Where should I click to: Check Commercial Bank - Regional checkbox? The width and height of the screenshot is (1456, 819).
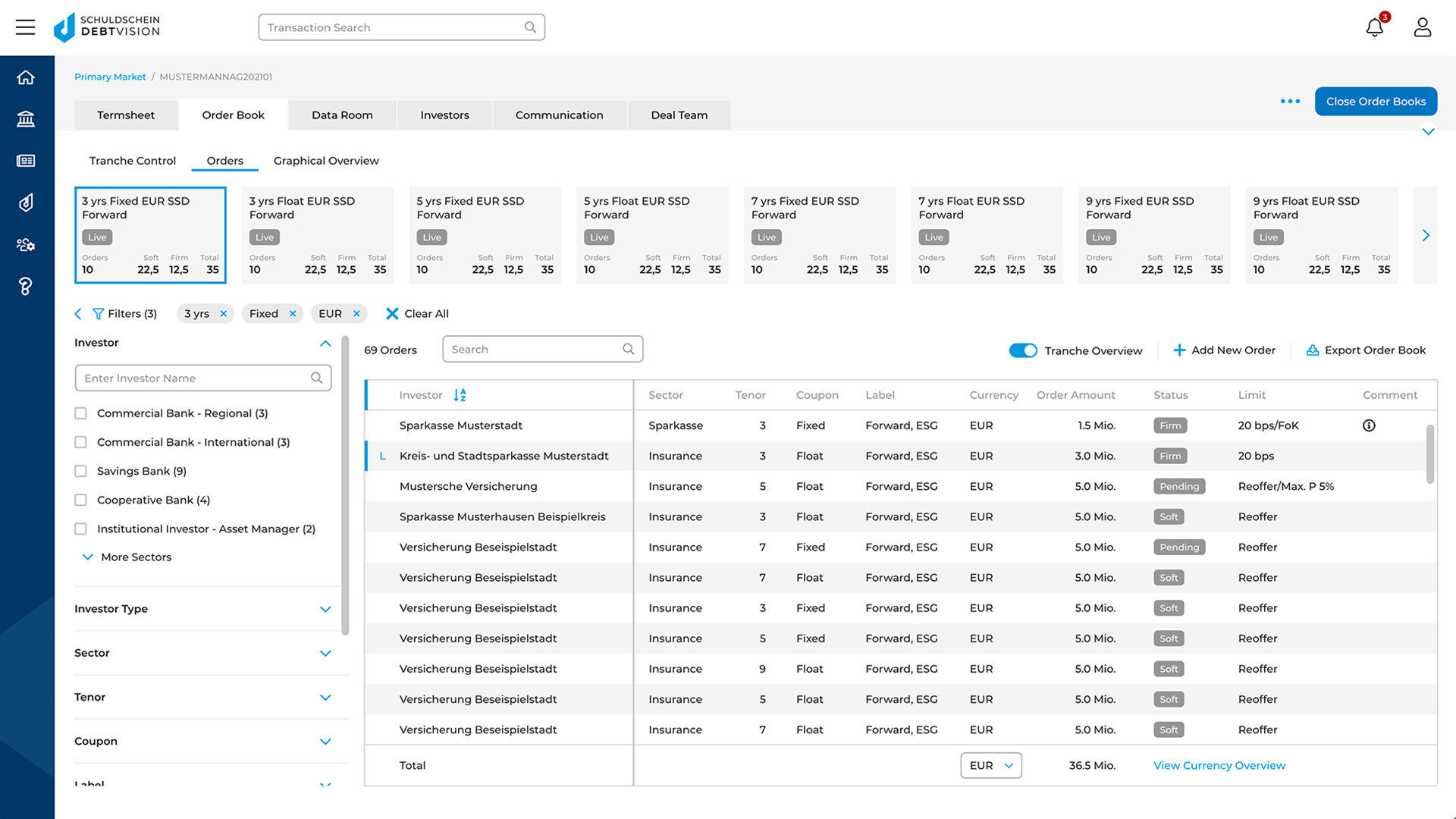81,413
